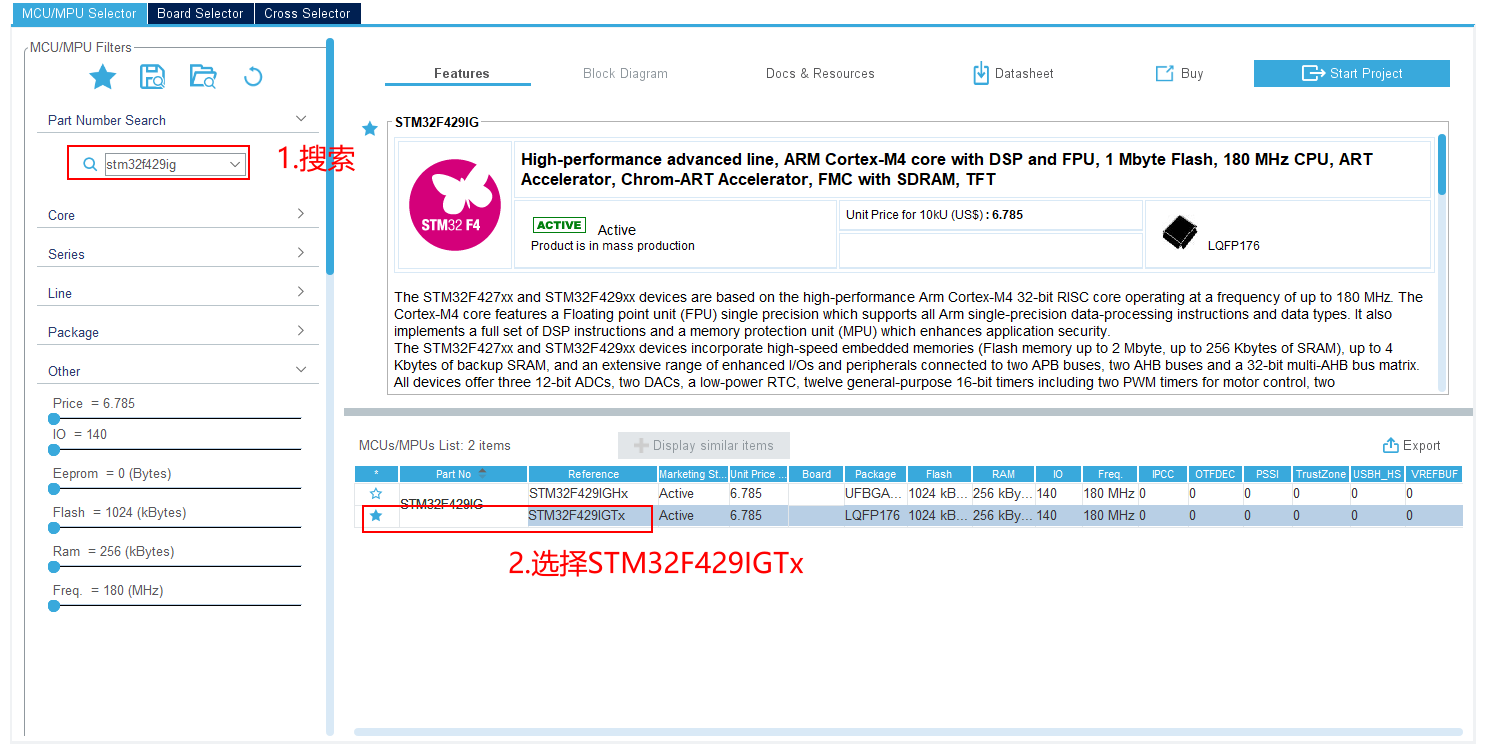Switch to the Board Selector tab
This screenshot has height=754, width=1486.
coord(200,13)
